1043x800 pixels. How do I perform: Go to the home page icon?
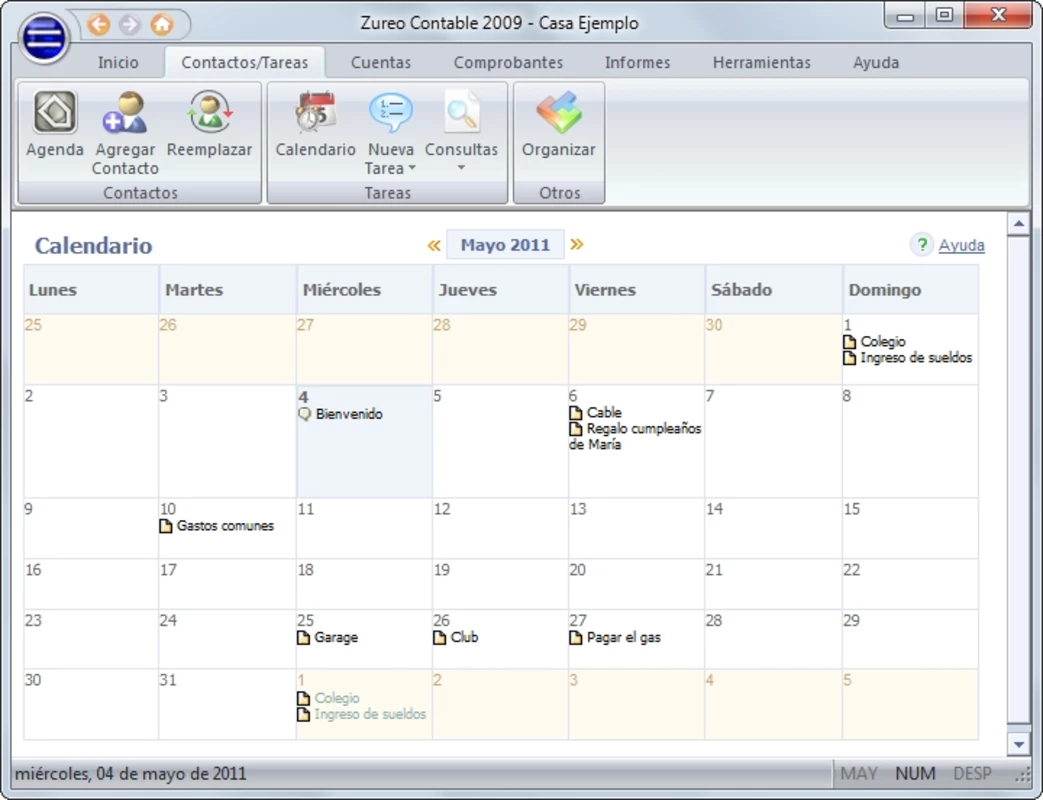(162, 25)
